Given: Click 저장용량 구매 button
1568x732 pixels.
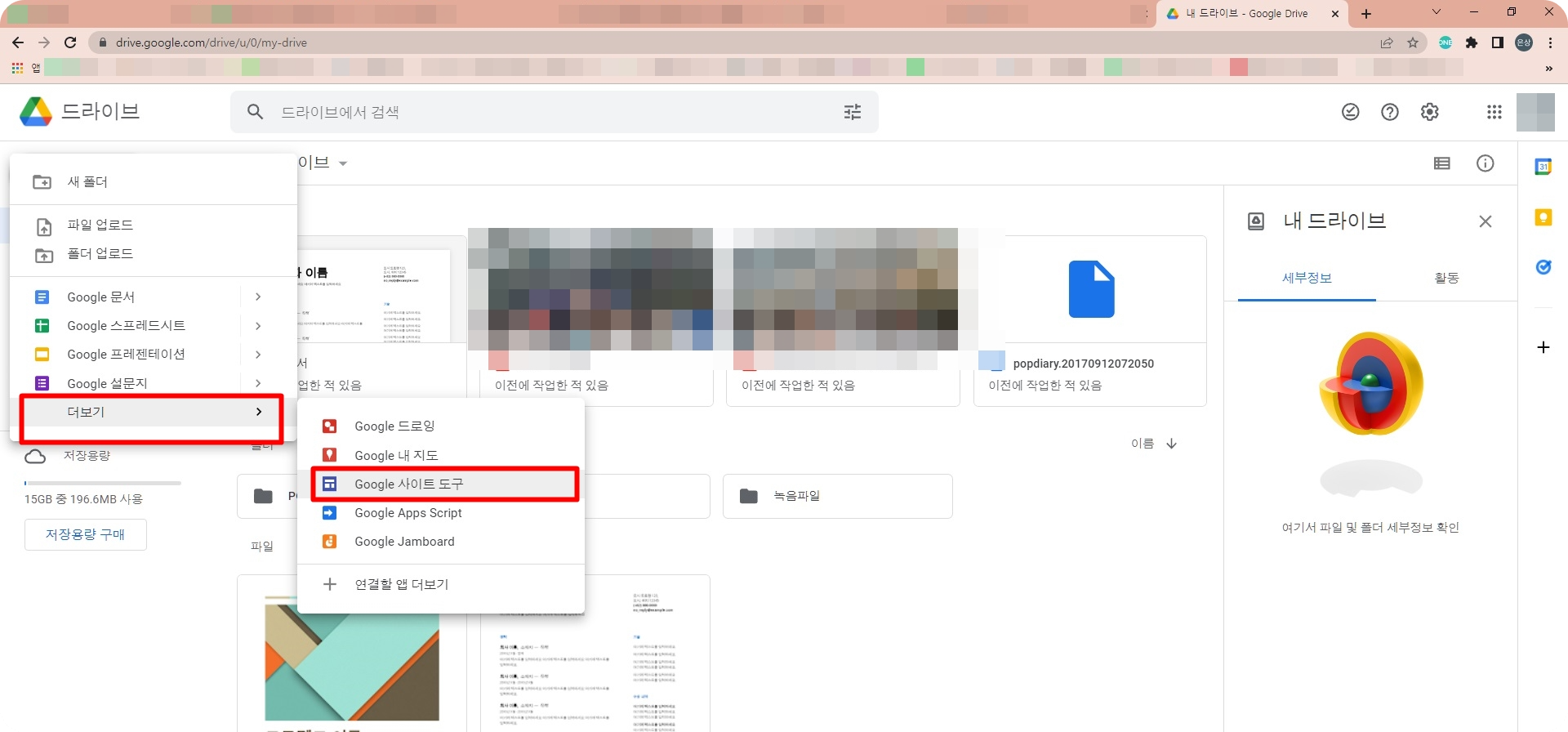Looking at the screenshot, I should click(86, 534).
